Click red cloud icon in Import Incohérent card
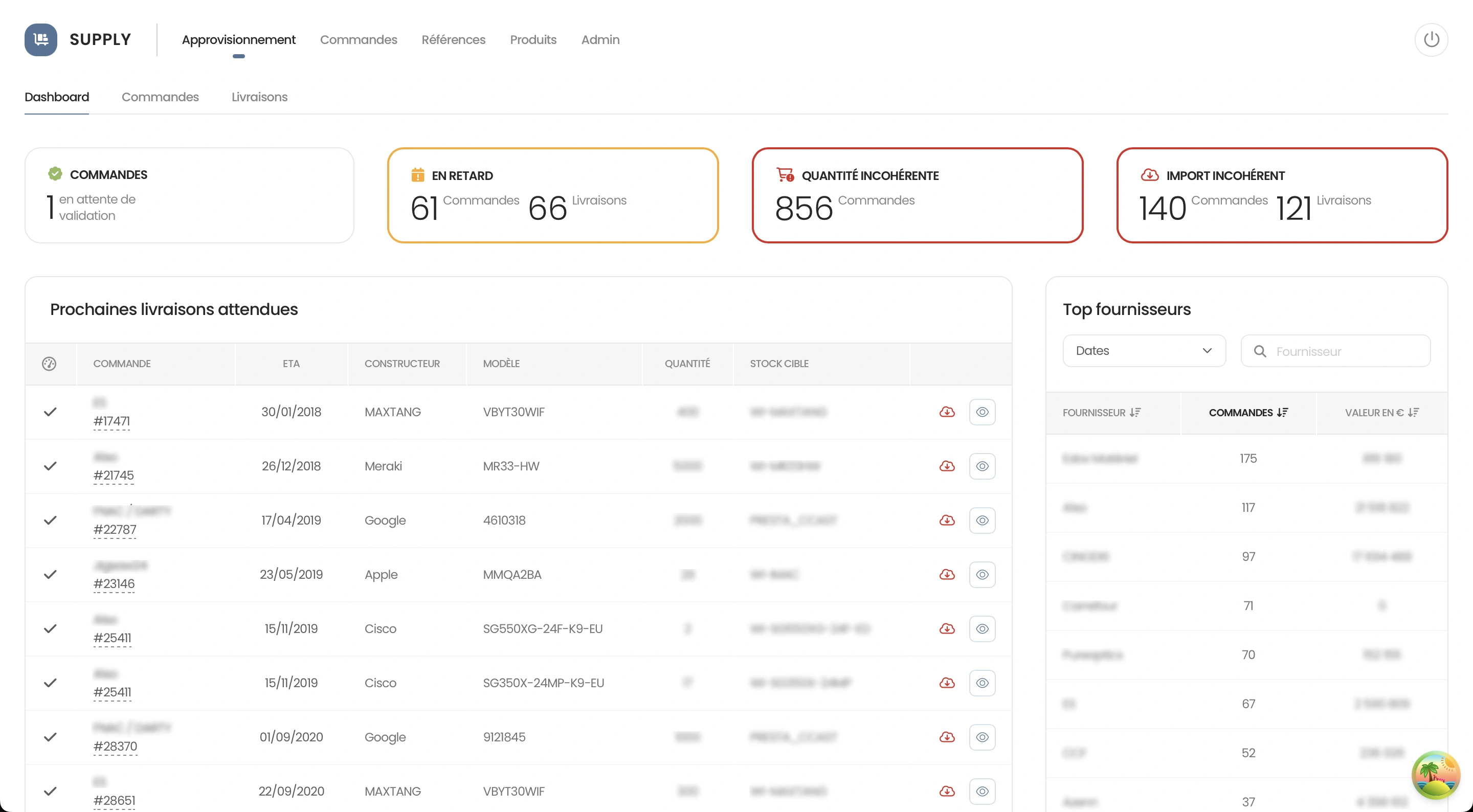 [1149, 175]
